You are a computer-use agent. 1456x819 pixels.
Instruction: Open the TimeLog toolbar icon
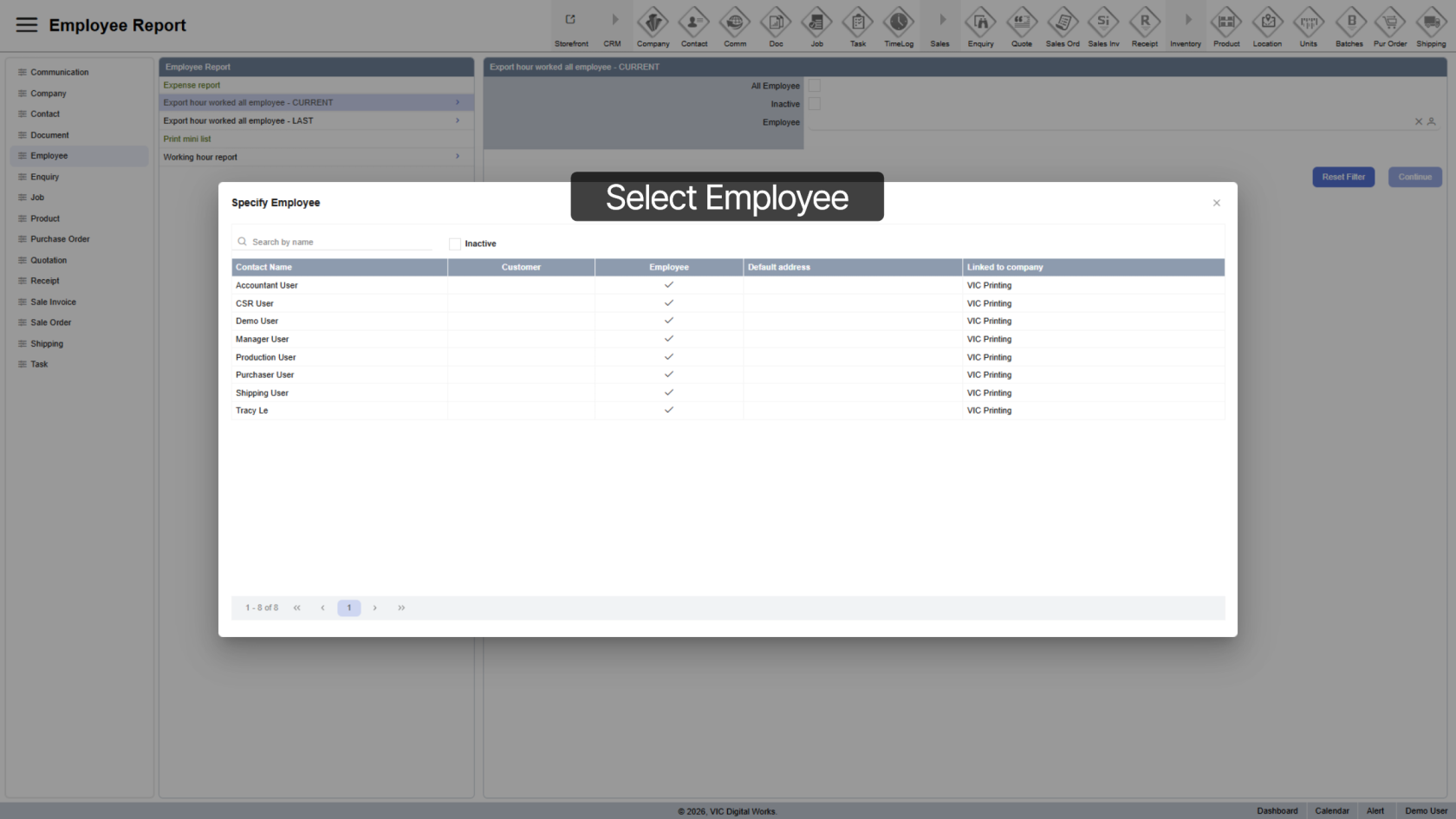pyautogui.click(x=898, y=23)
